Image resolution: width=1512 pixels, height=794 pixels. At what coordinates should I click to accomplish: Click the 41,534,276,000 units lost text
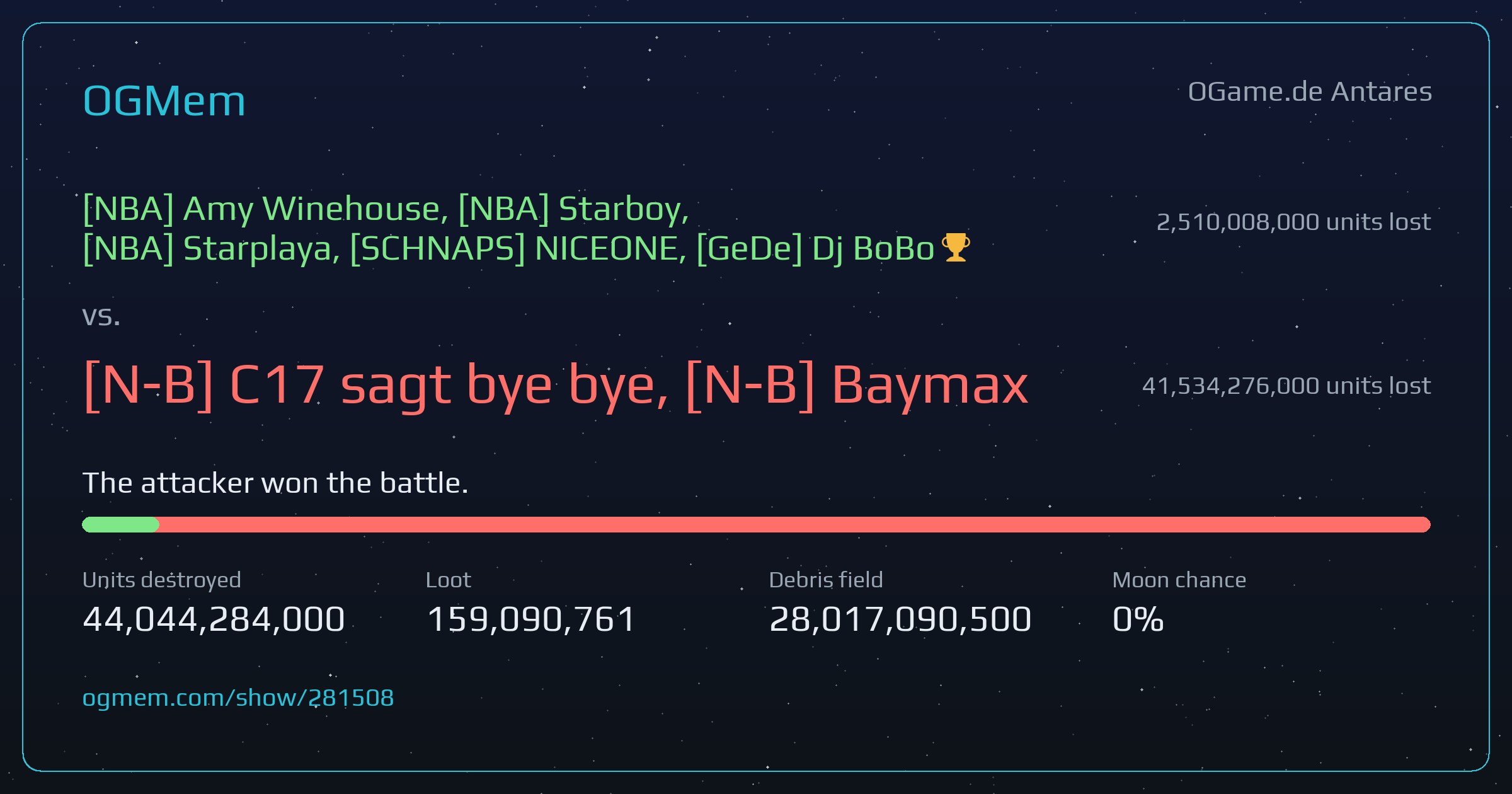1286,386
